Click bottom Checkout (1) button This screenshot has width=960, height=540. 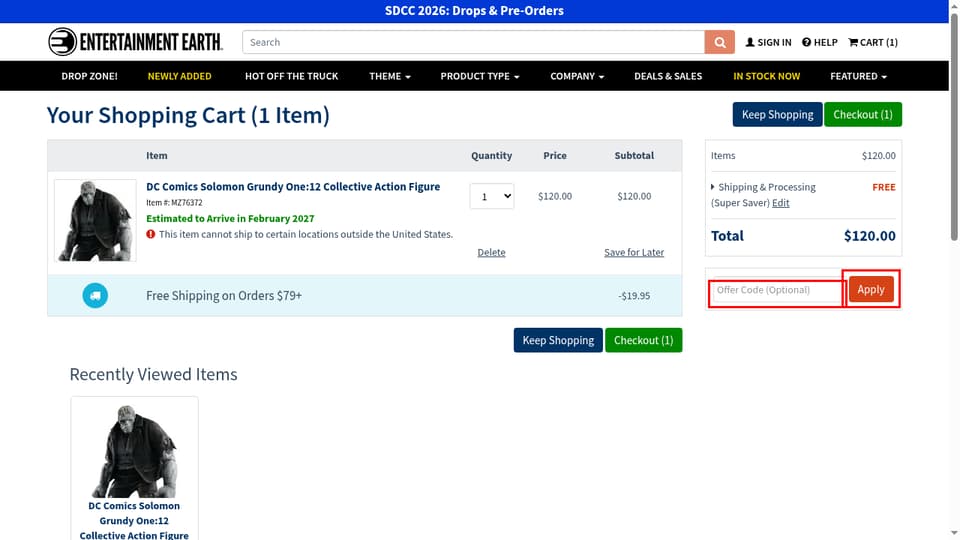(643, 340)
